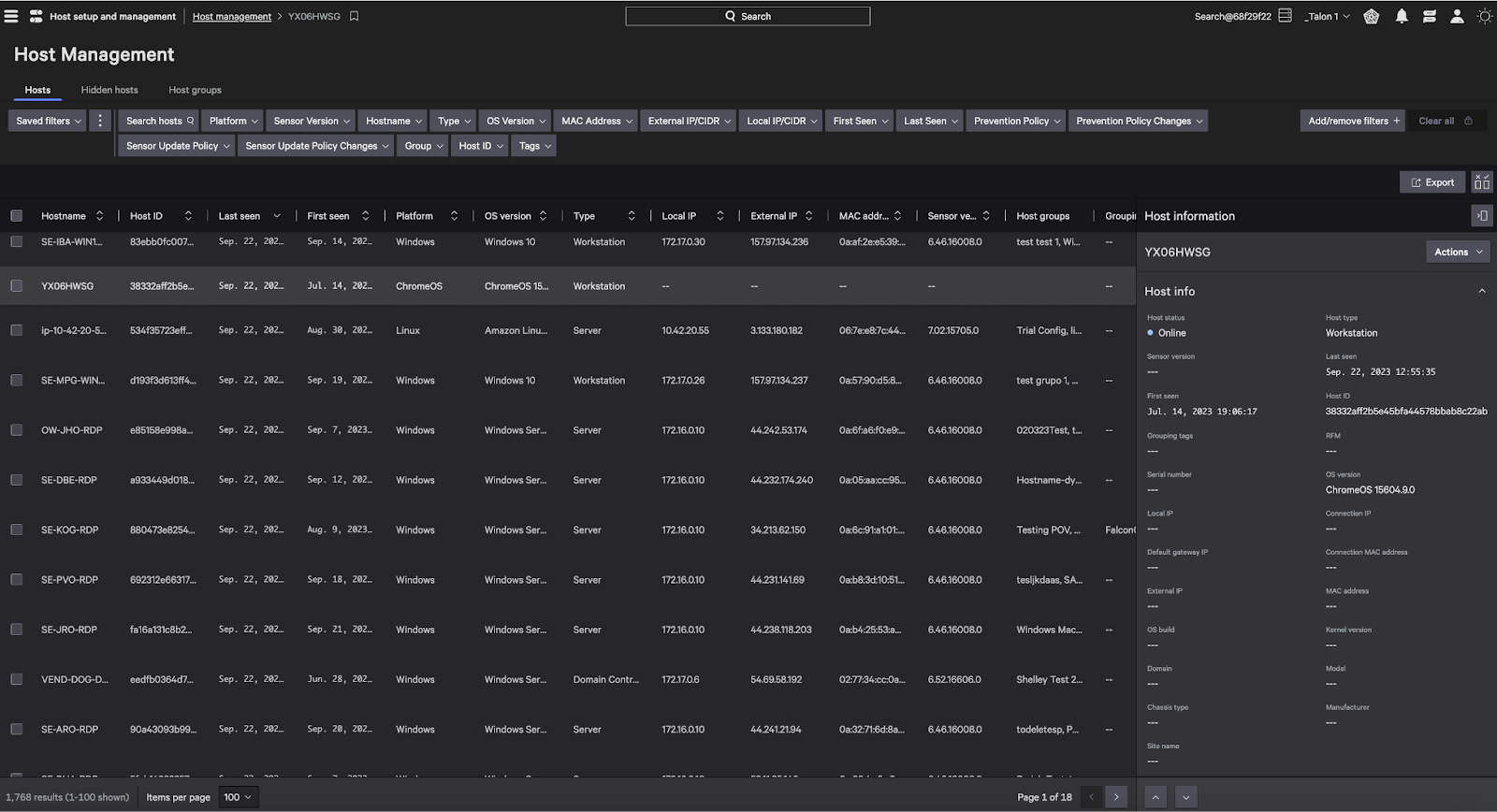
Task: Open the user account profile icon
Action: tap(1457, 16)
